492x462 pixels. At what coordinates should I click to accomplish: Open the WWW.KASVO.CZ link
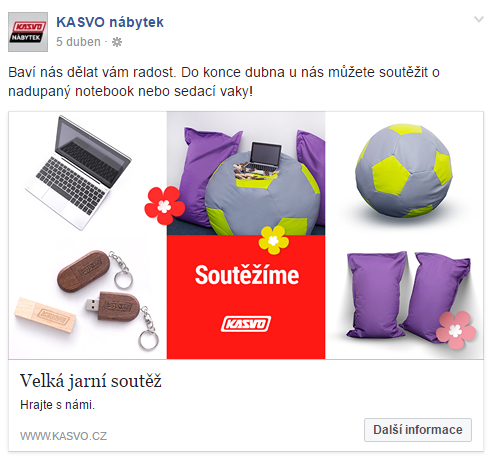point(63,436)
